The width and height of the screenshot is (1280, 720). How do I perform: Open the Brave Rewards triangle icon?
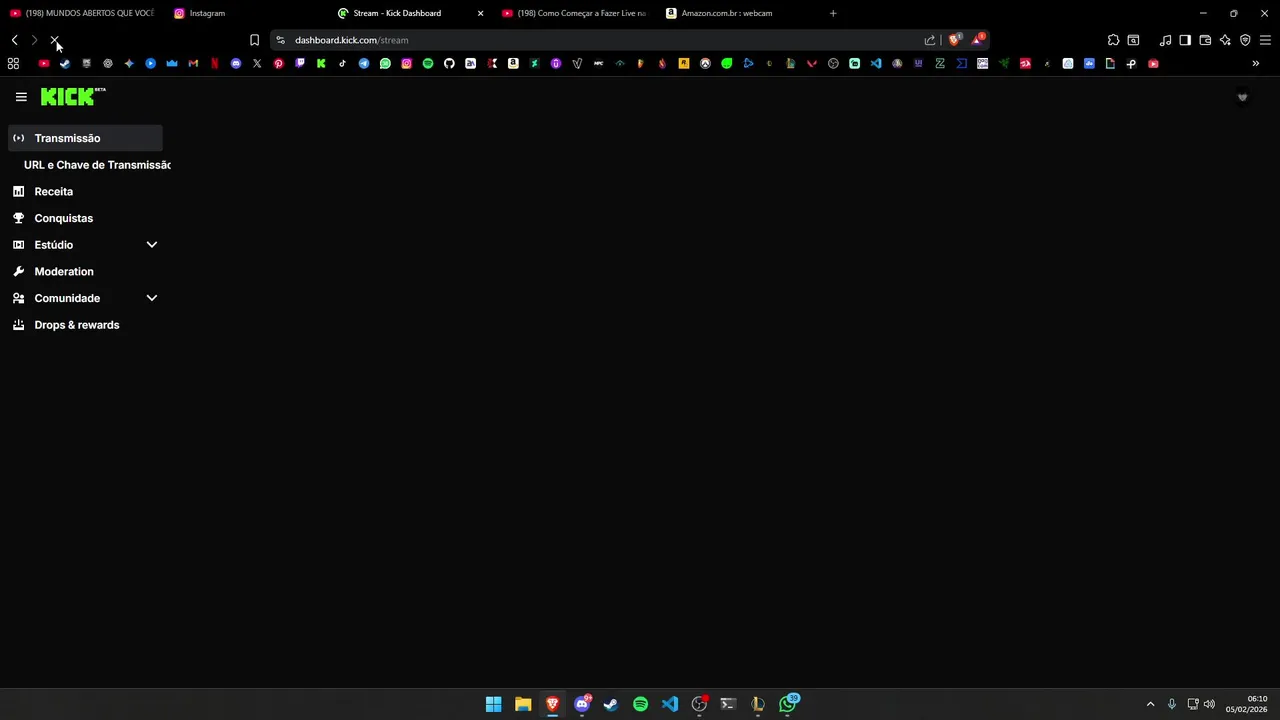tap(978, 40)
